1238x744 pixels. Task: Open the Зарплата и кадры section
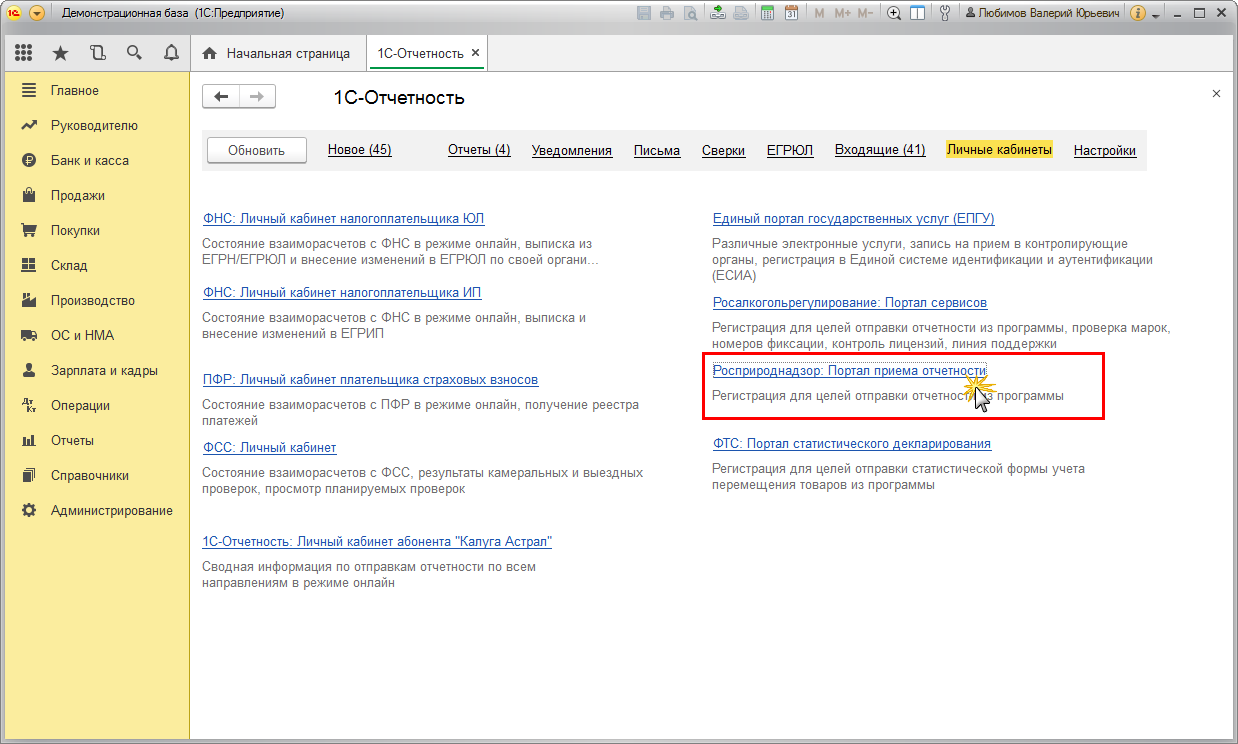pyautogui.click(x=97, y=370)
